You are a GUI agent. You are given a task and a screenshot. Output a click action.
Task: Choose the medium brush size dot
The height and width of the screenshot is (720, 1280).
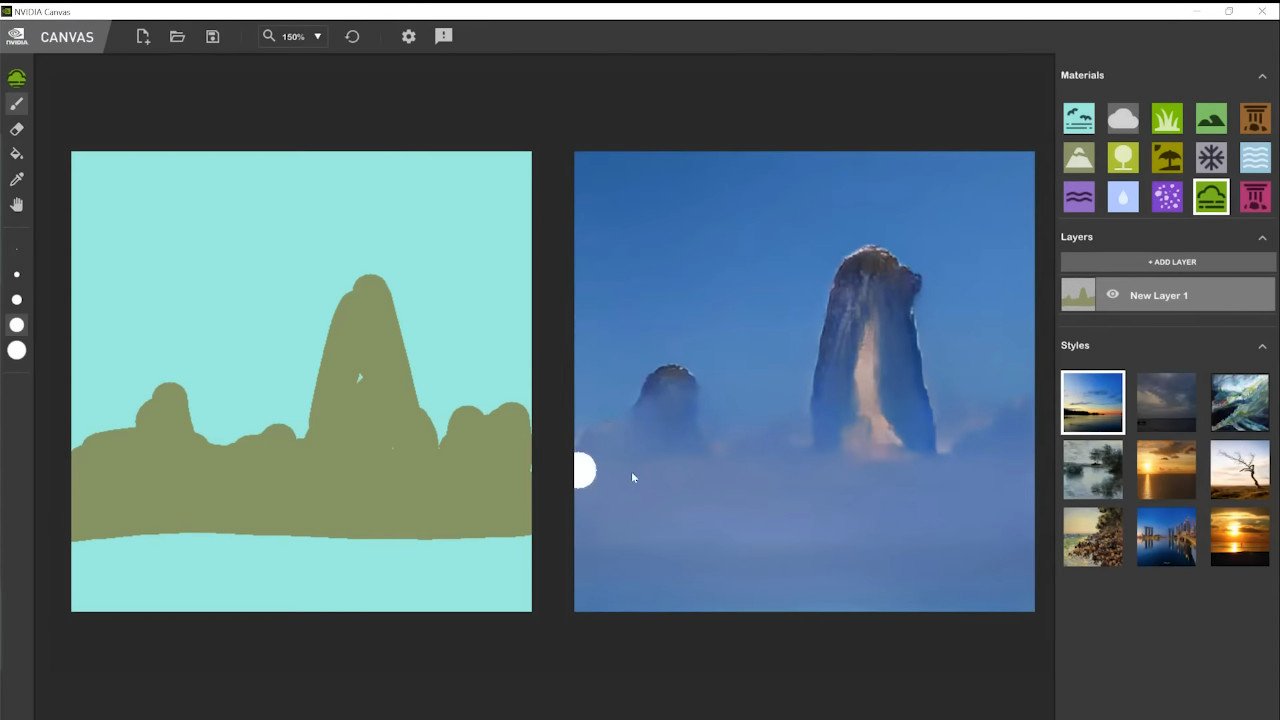coord(16,299)
